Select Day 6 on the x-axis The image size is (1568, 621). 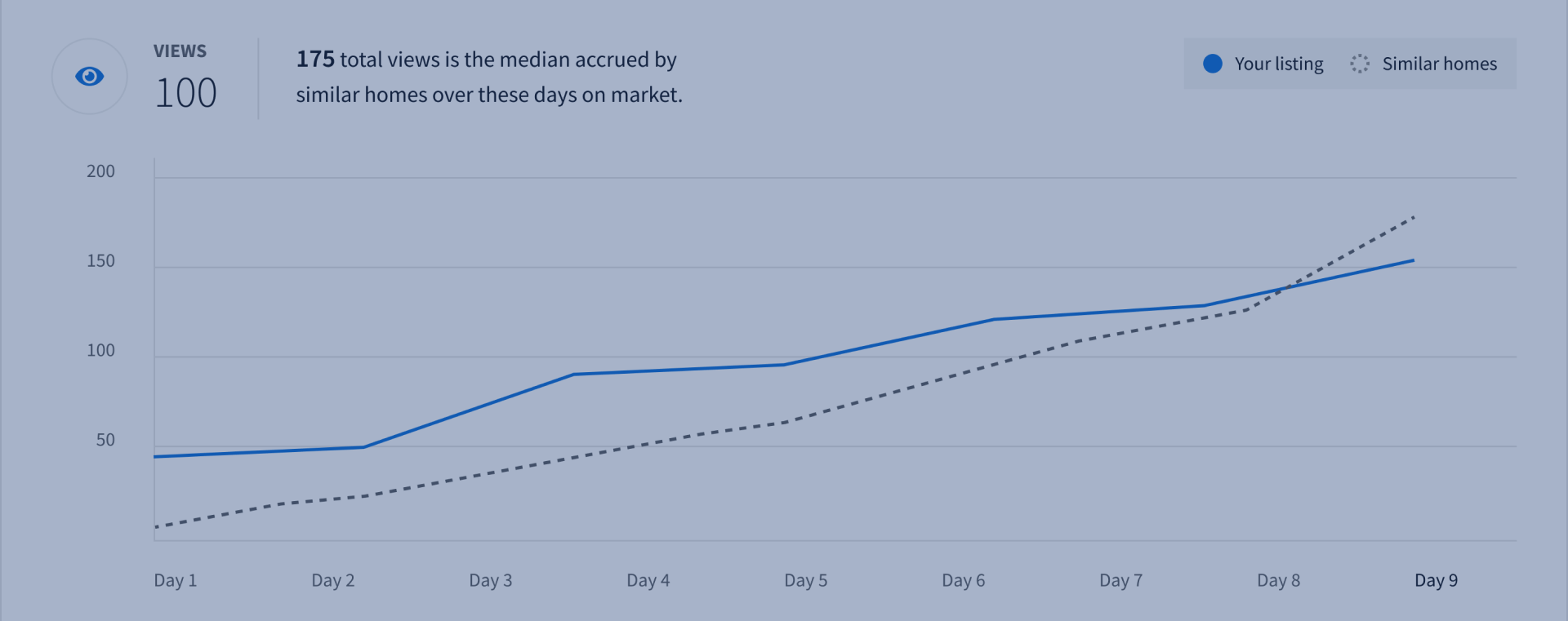point(963,580)
